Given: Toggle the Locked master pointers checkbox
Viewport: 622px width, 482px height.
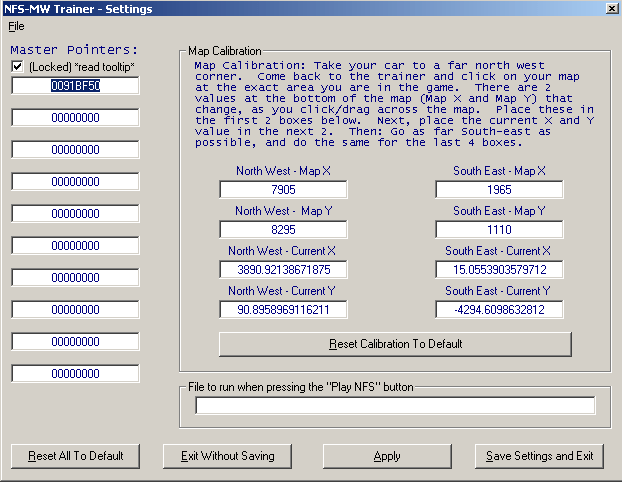Looking at the screenshot, I should click(x=17, y=66).
